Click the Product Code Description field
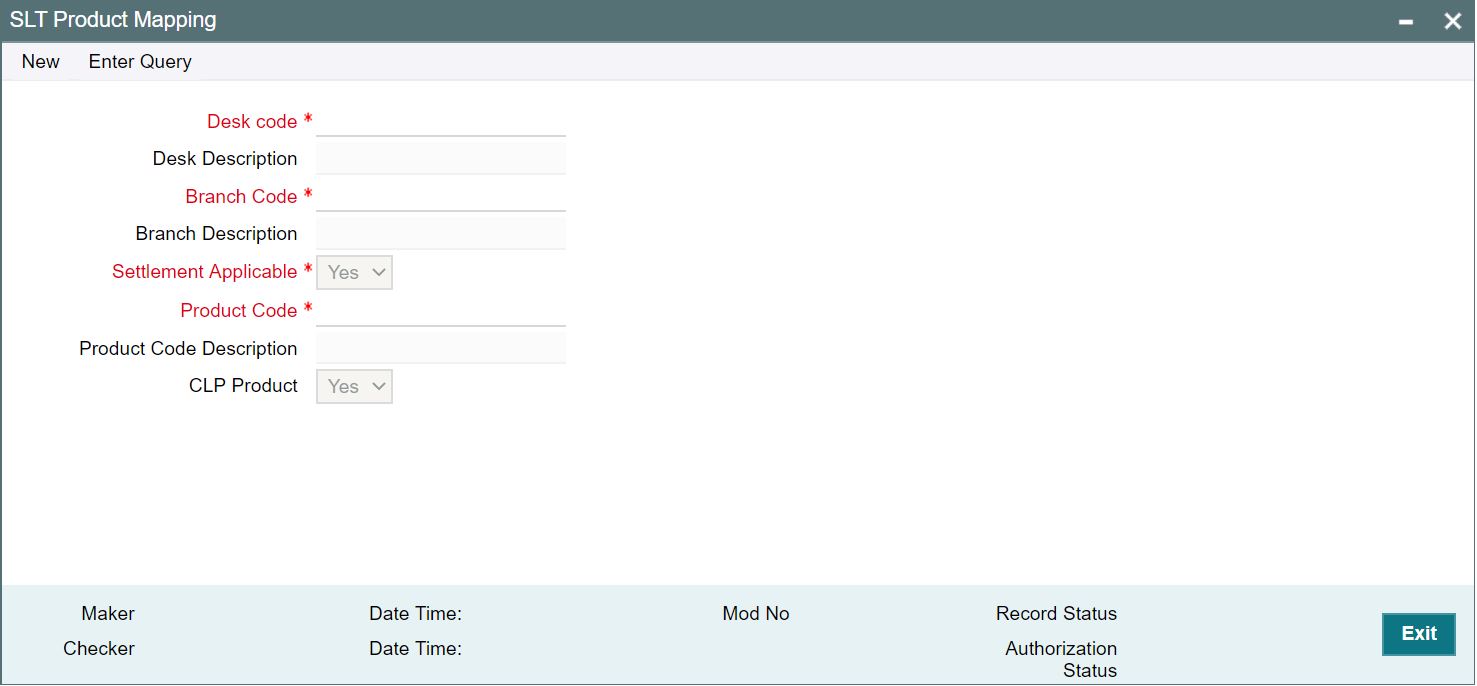This screenshot has width=1477, height=686. [441, 348]
